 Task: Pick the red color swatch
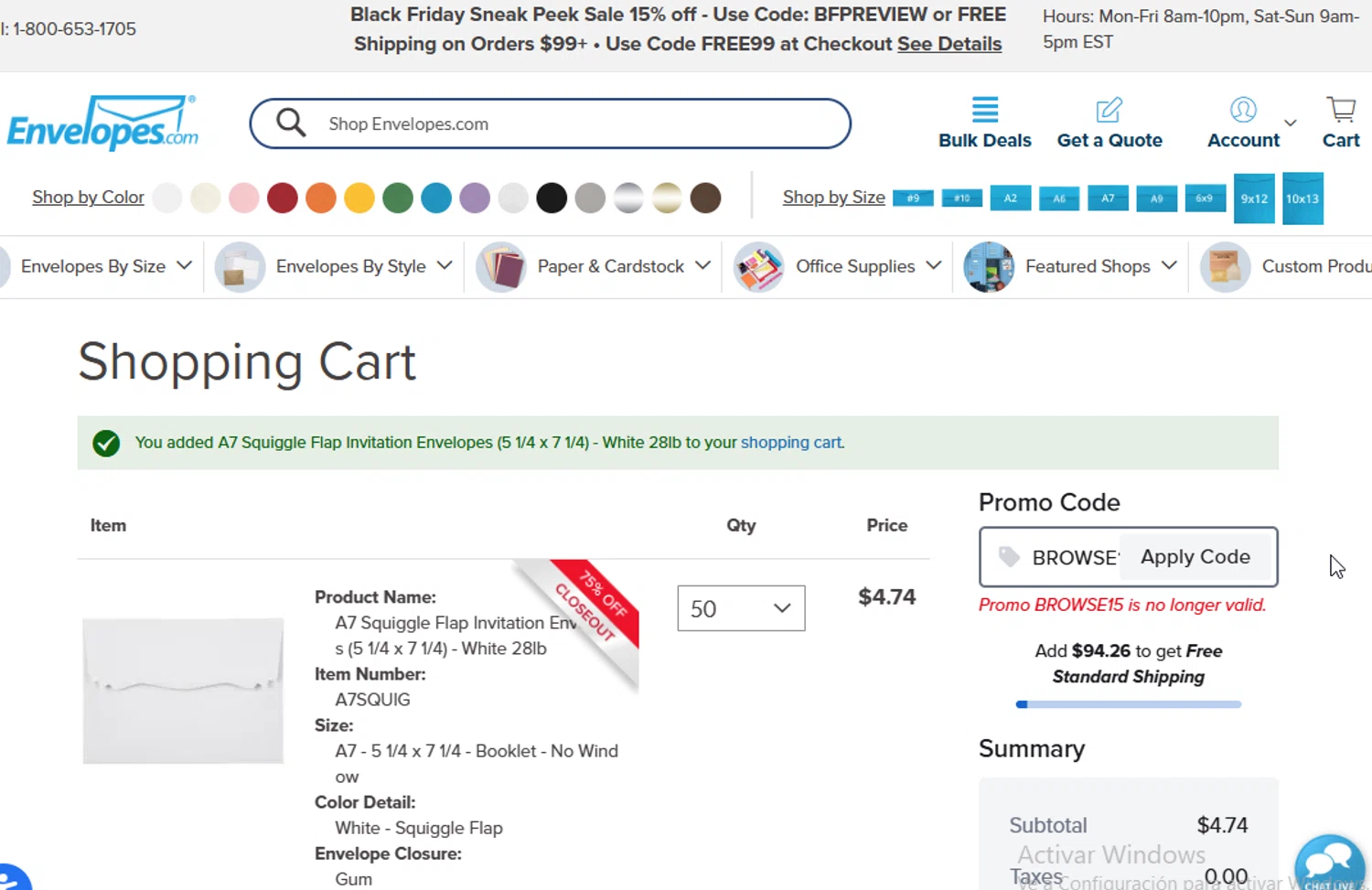pyautogui.click(x=283, y=198)
